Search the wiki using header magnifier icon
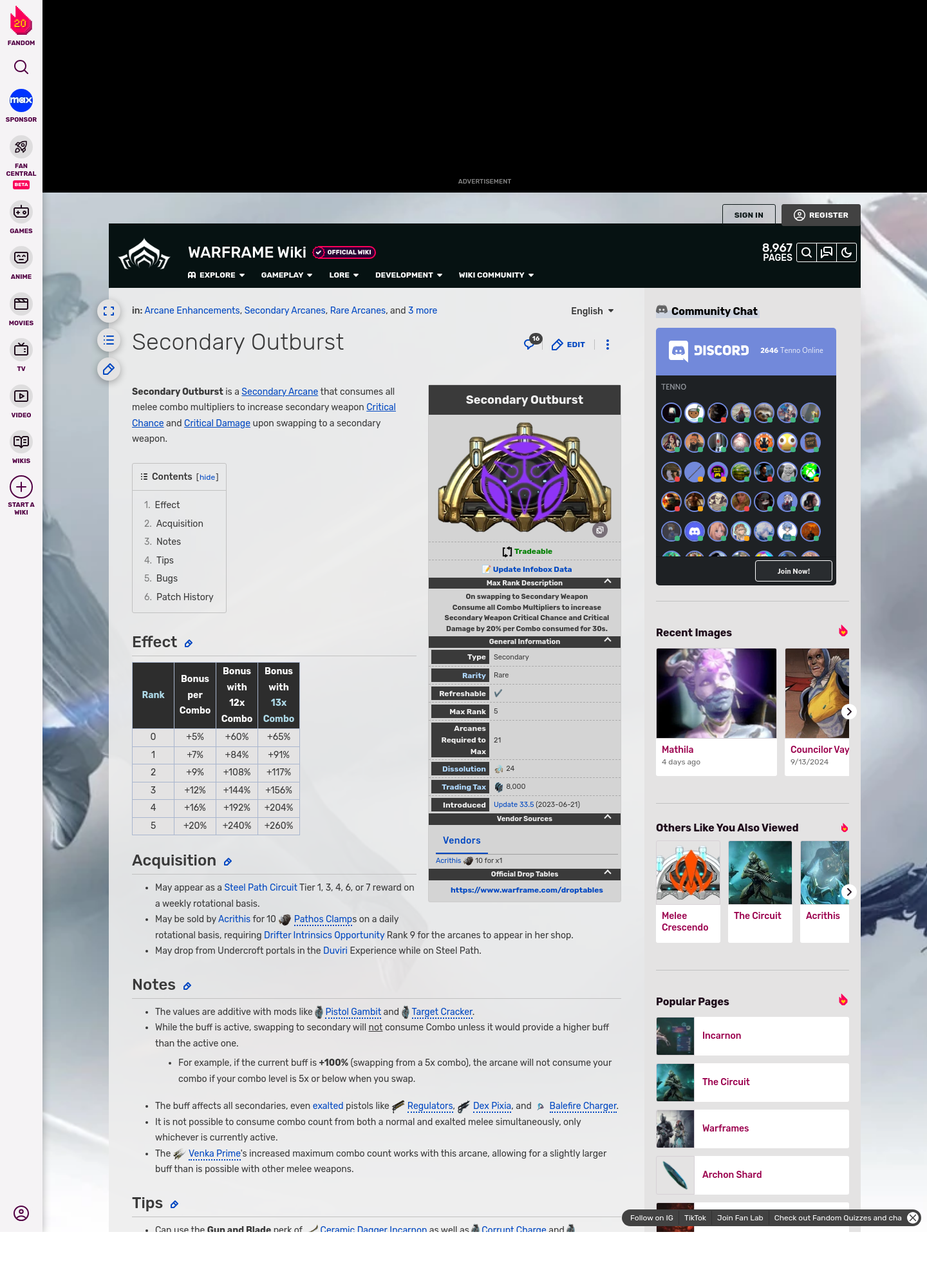927x1288 pixels. coord(806,252)
